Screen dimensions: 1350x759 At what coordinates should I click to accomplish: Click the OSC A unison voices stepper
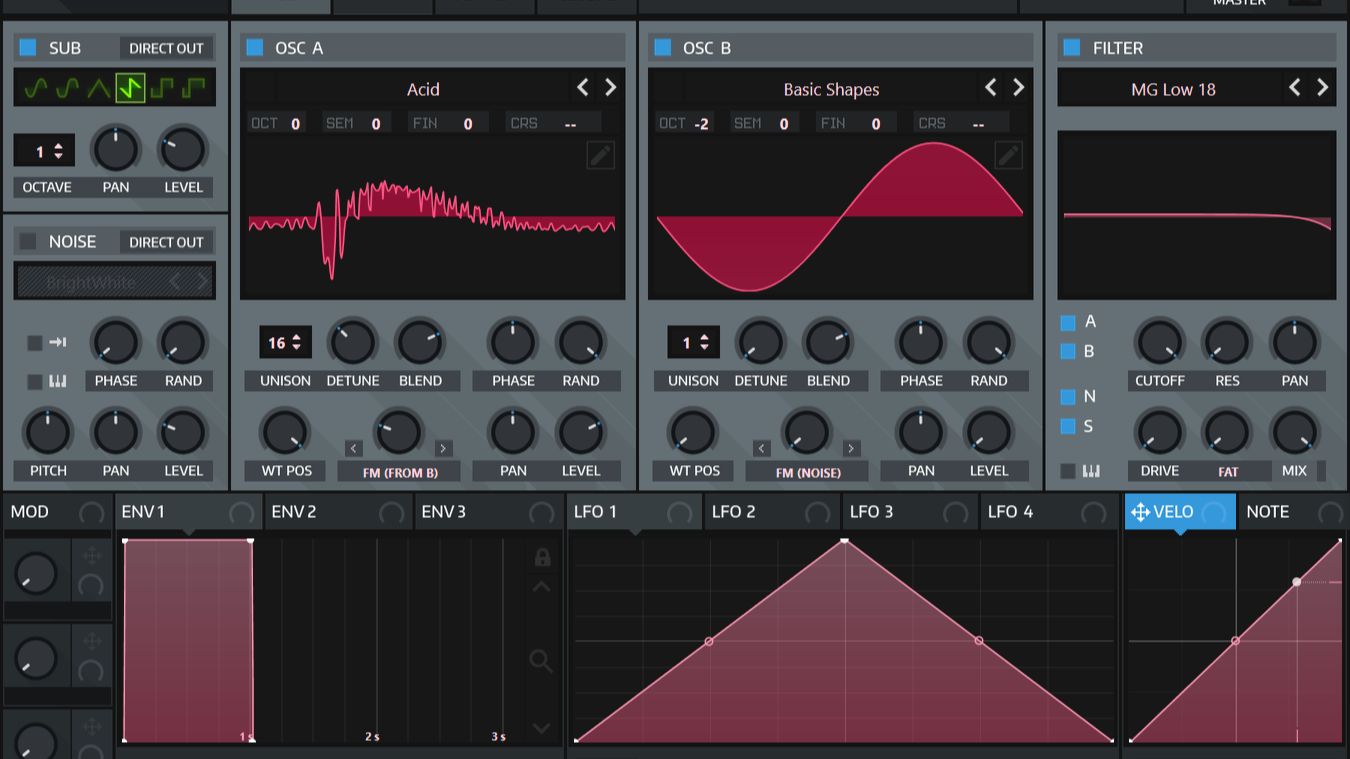(285, 342)
